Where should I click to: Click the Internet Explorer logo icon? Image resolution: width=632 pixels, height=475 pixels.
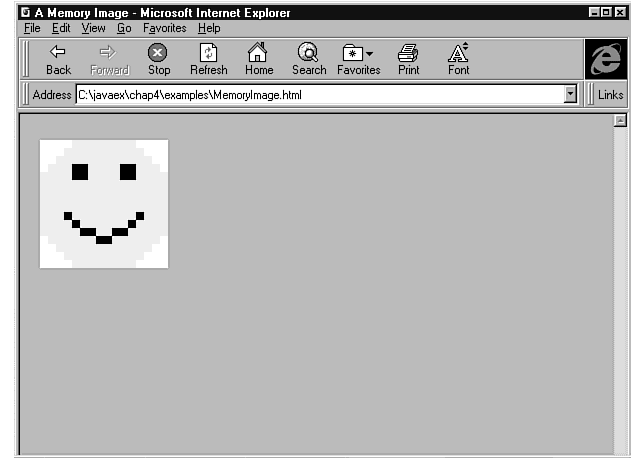click(x=604, y=59)
